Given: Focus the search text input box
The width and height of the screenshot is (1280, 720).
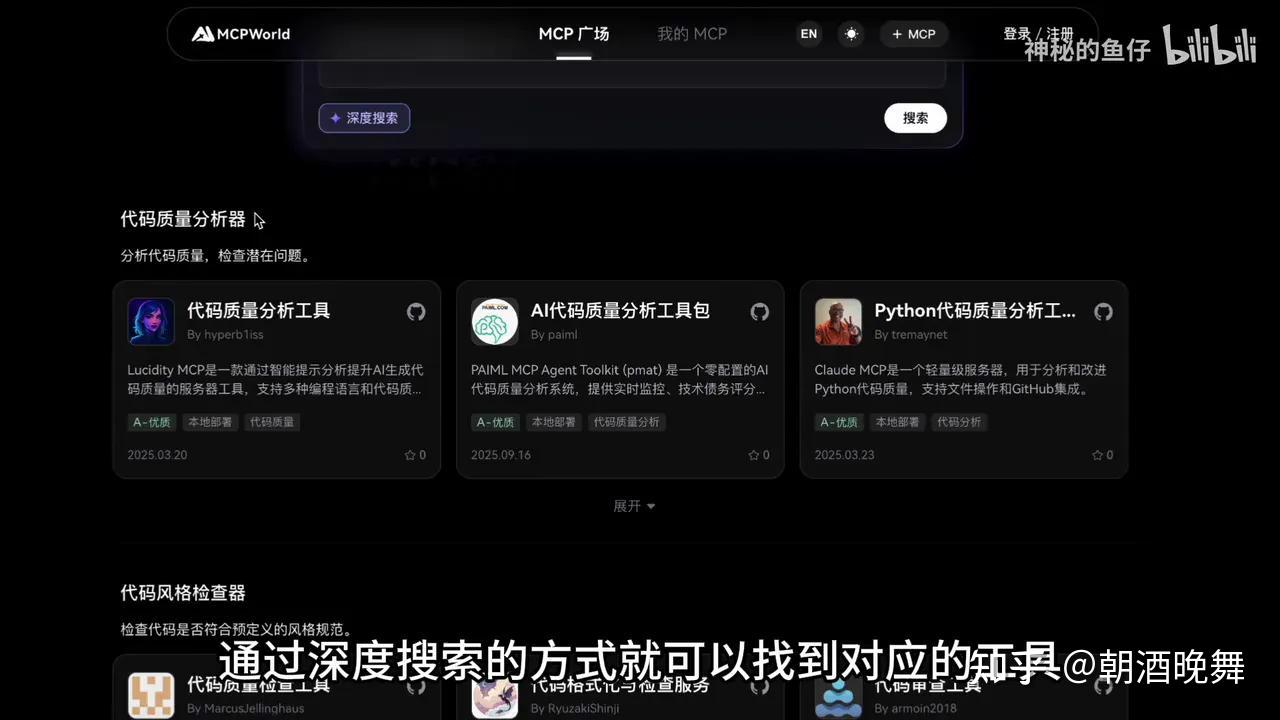Looking at the screenshot, I should (x=632, y=73).
